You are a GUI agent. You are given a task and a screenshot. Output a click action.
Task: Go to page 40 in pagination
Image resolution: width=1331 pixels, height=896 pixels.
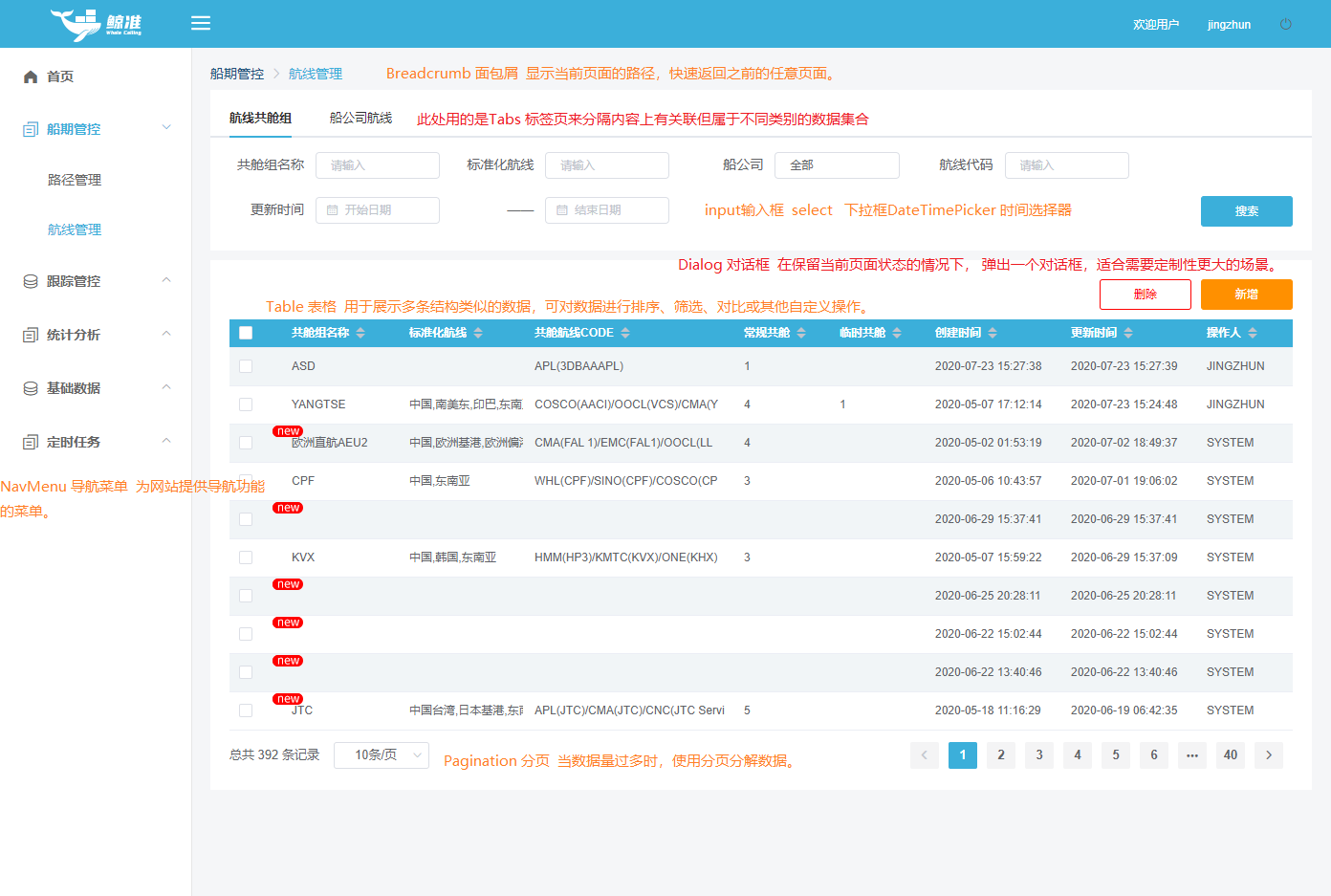pos(1230,755)
